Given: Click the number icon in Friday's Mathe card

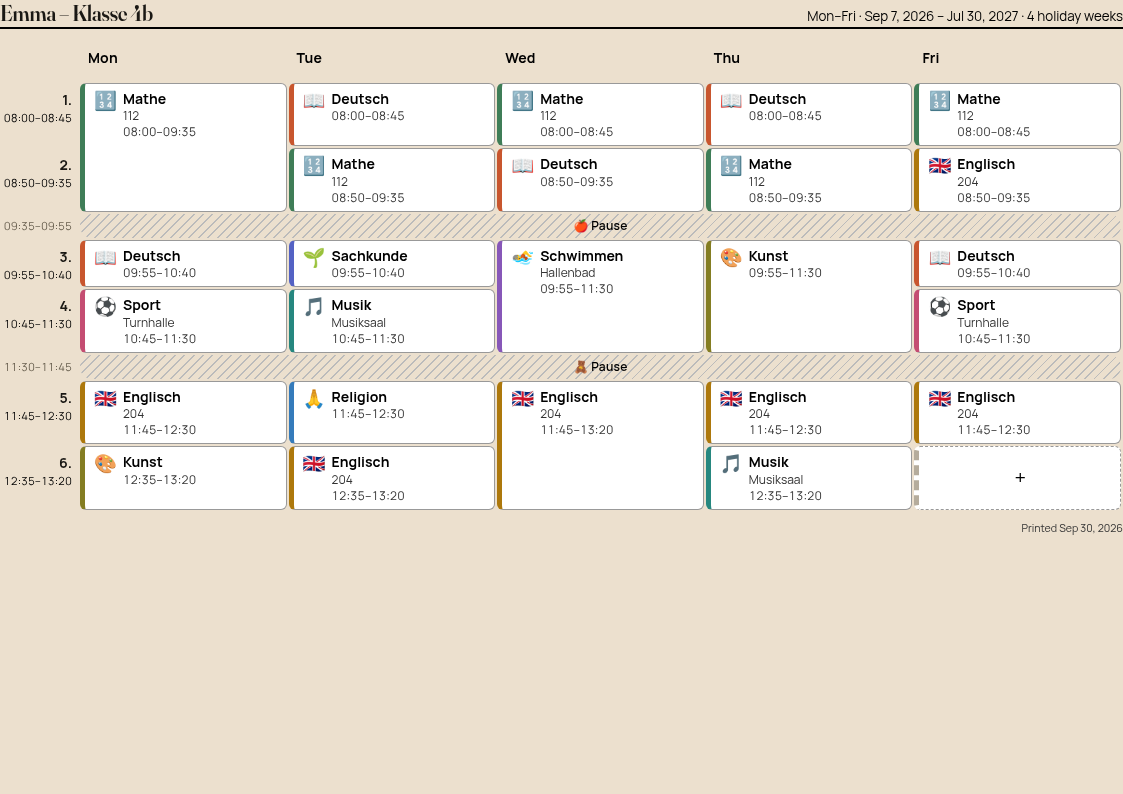Looking at the screenshot, I should click(x=940, y=101).
